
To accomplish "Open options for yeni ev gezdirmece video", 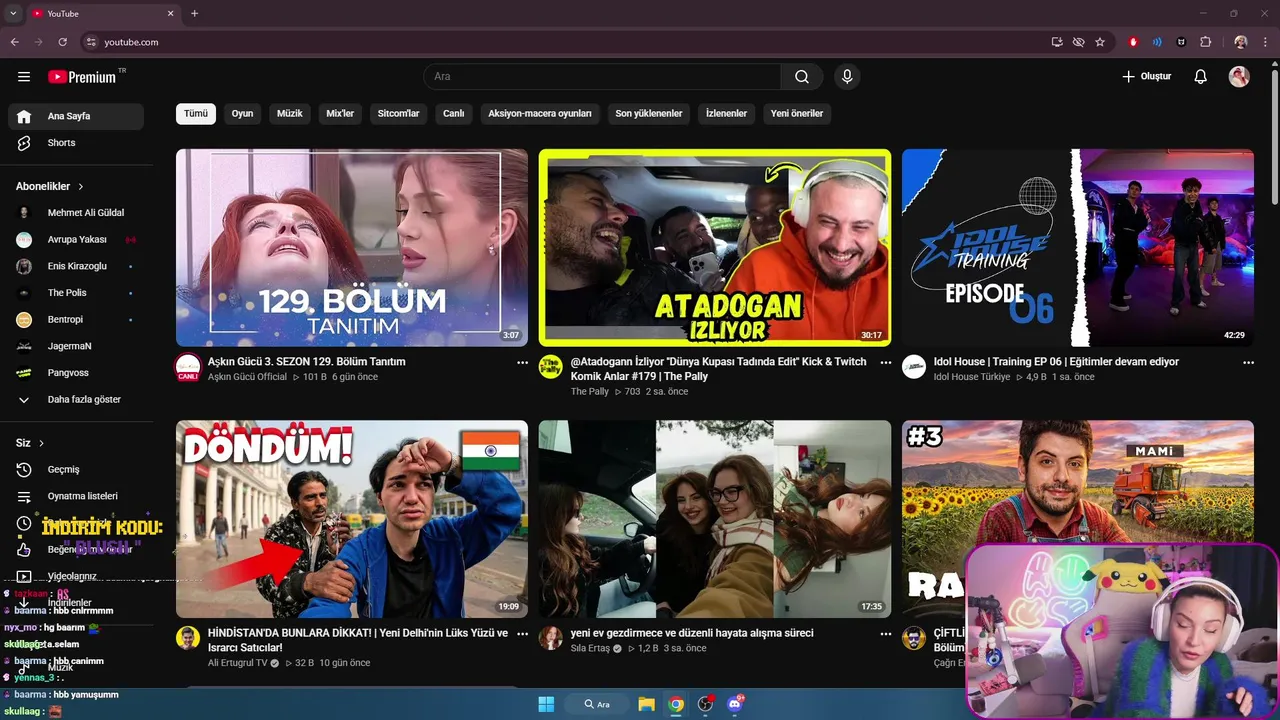I will click(x=885, y=634).
